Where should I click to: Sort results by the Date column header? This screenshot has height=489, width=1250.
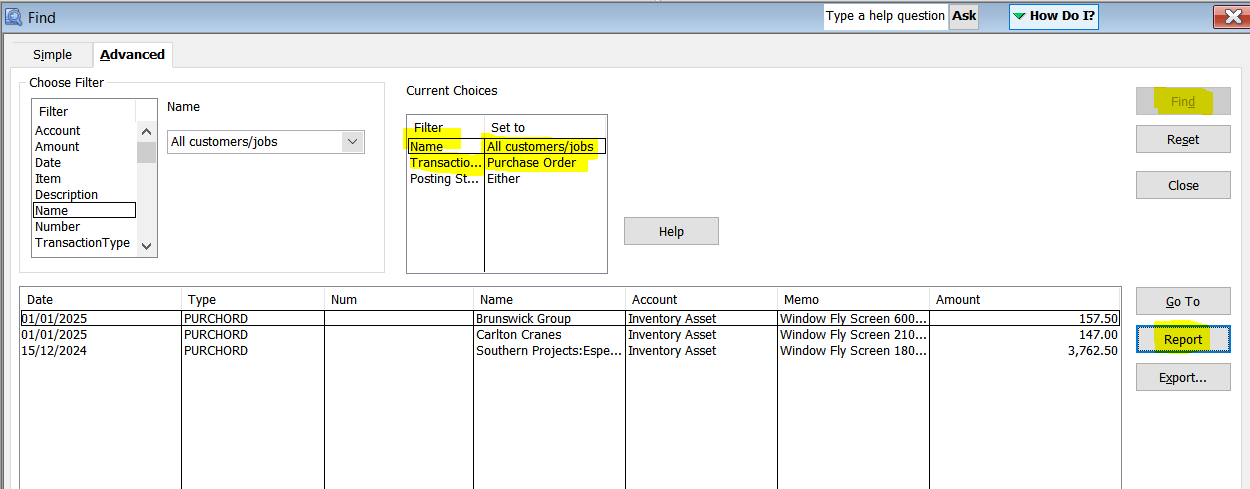pos(100,299)
